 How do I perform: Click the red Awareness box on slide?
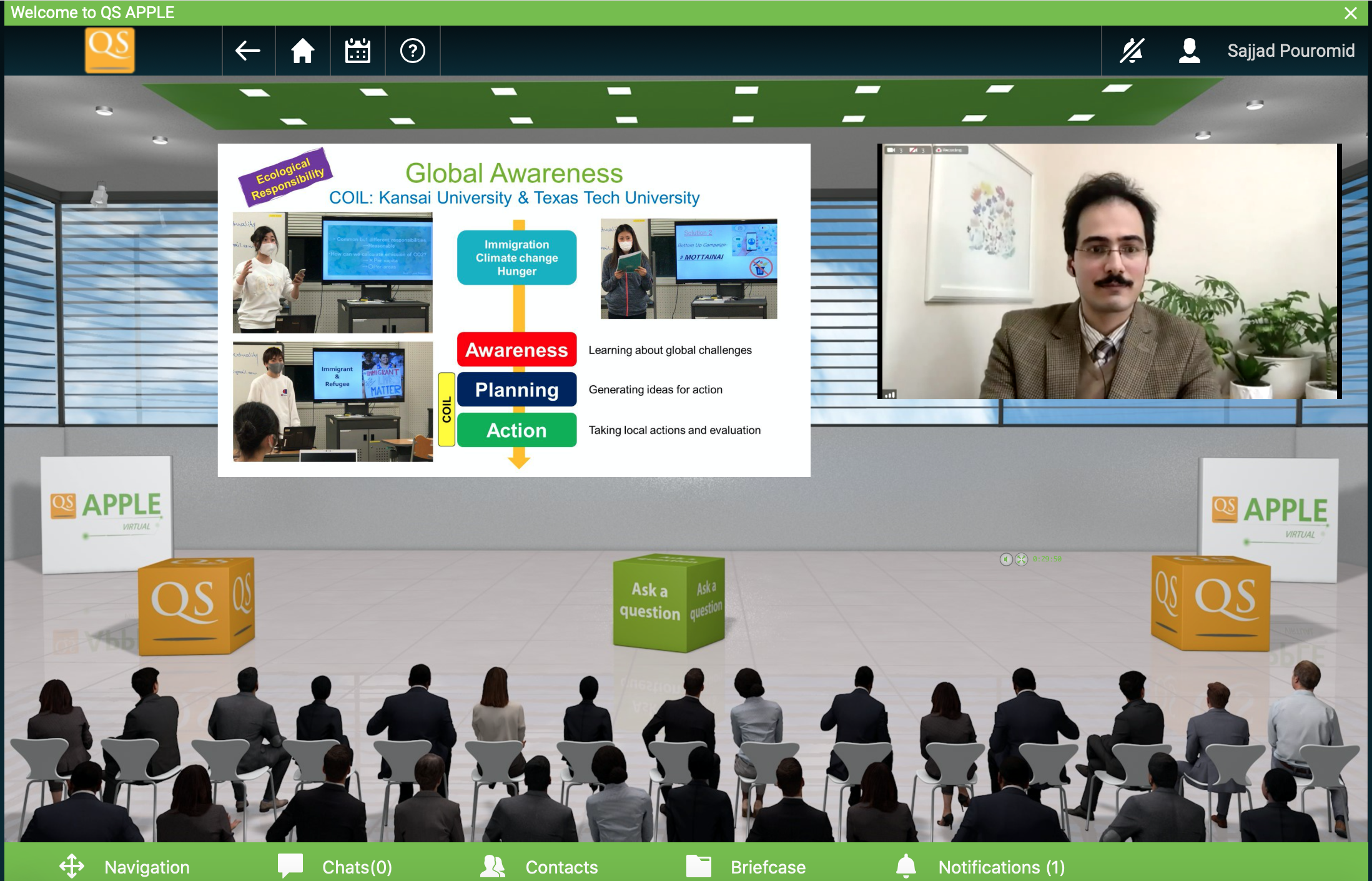516,350
